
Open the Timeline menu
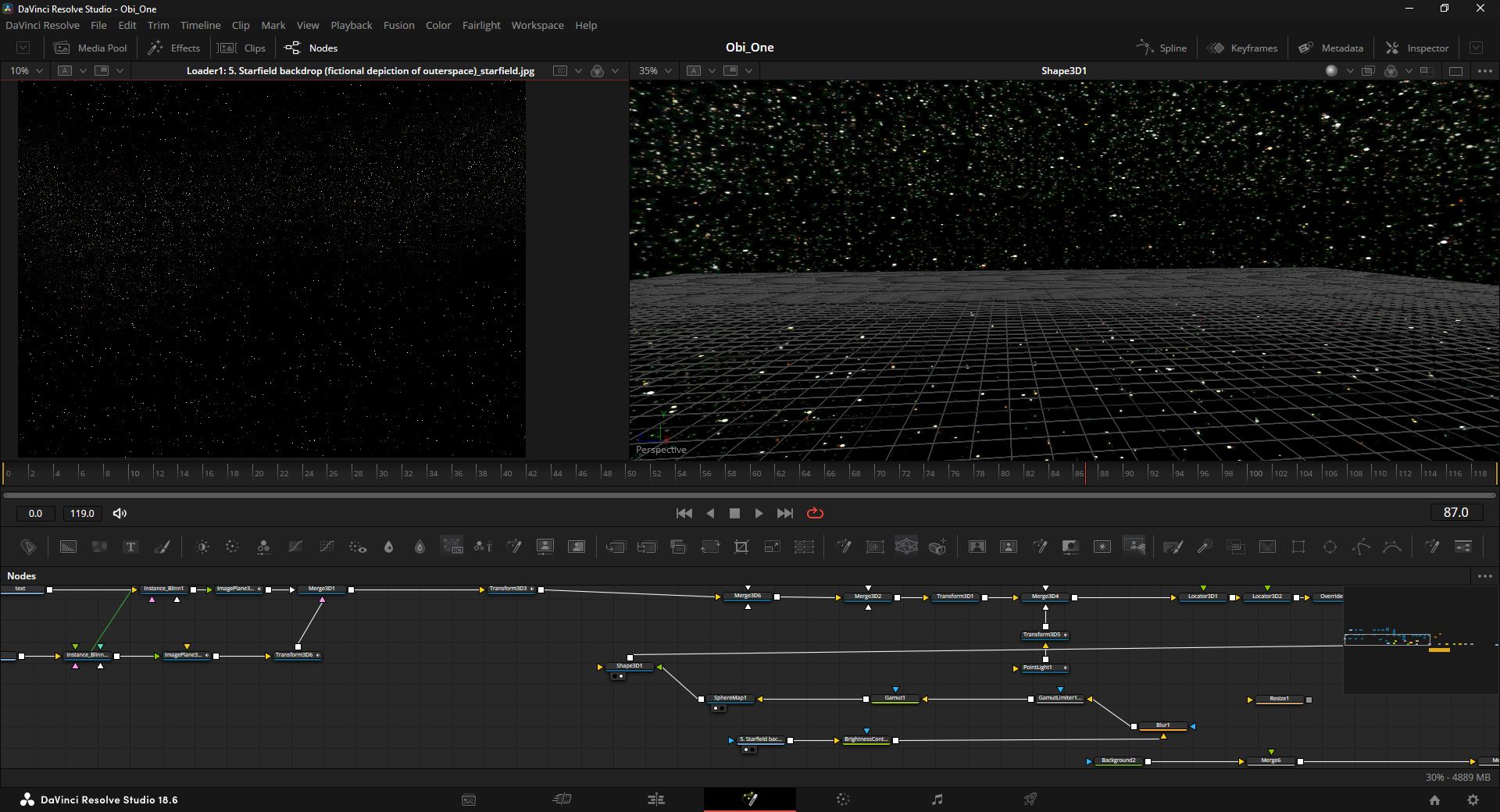coord(200,25)
